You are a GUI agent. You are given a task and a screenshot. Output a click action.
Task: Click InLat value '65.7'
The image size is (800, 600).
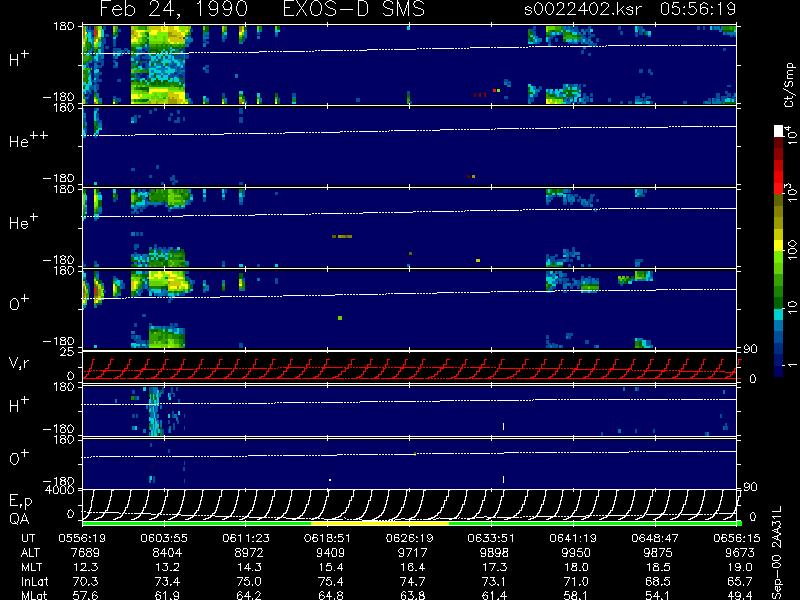(740, 581)
